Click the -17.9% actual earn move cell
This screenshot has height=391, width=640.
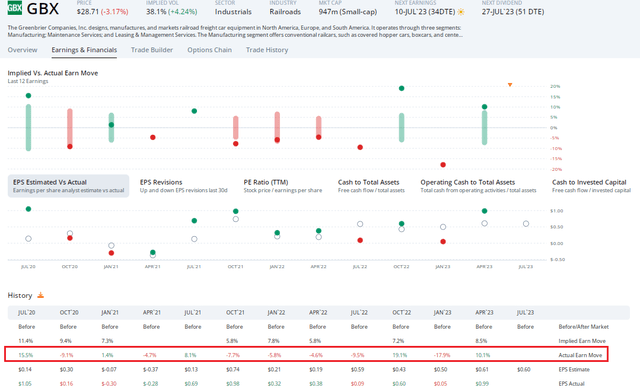click(442, 355)
